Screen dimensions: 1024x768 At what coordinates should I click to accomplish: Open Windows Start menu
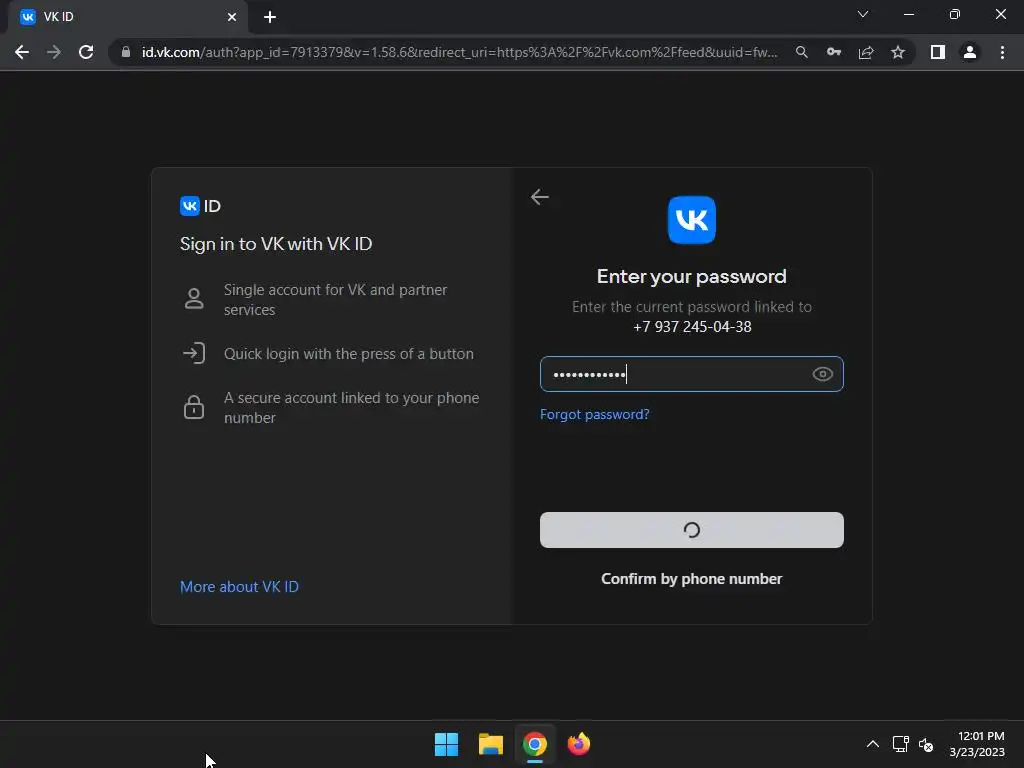click(447, 744)
